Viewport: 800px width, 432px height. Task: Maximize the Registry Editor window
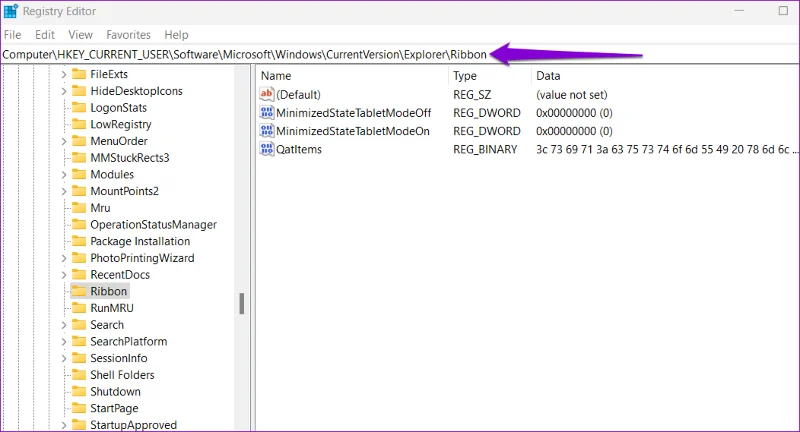[x=783, y=11]
